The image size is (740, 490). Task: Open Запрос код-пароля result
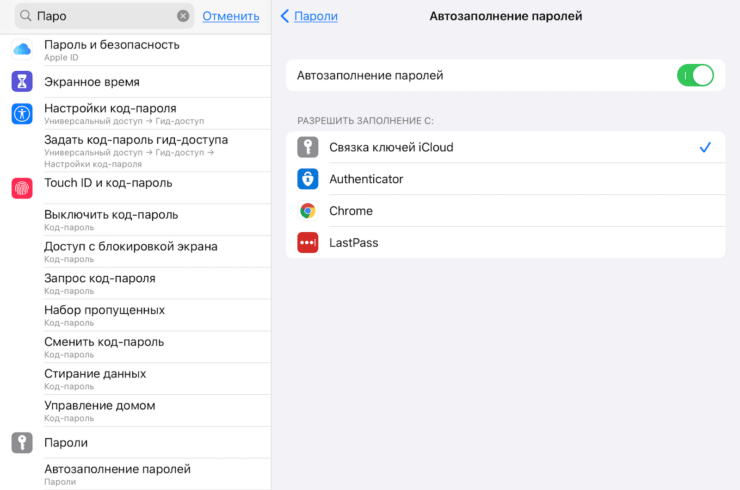click(x=135, y=284)
